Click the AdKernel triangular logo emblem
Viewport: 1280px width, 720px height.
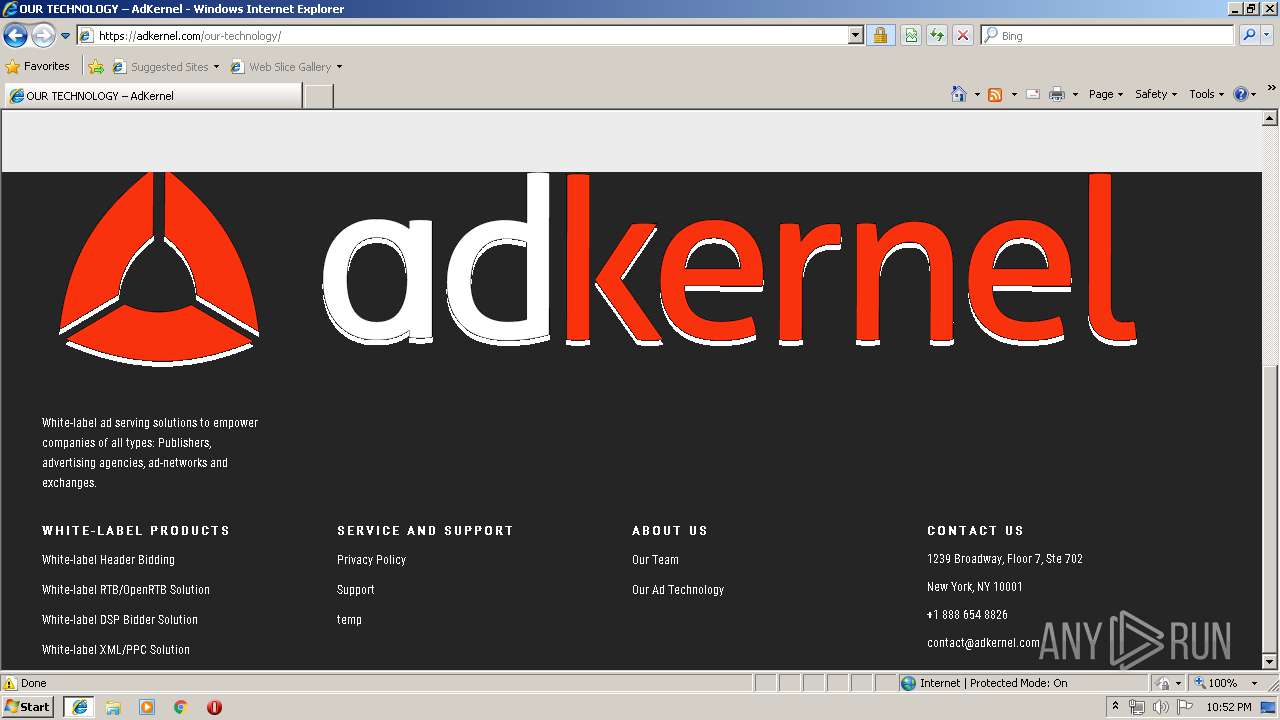point(159,269)
